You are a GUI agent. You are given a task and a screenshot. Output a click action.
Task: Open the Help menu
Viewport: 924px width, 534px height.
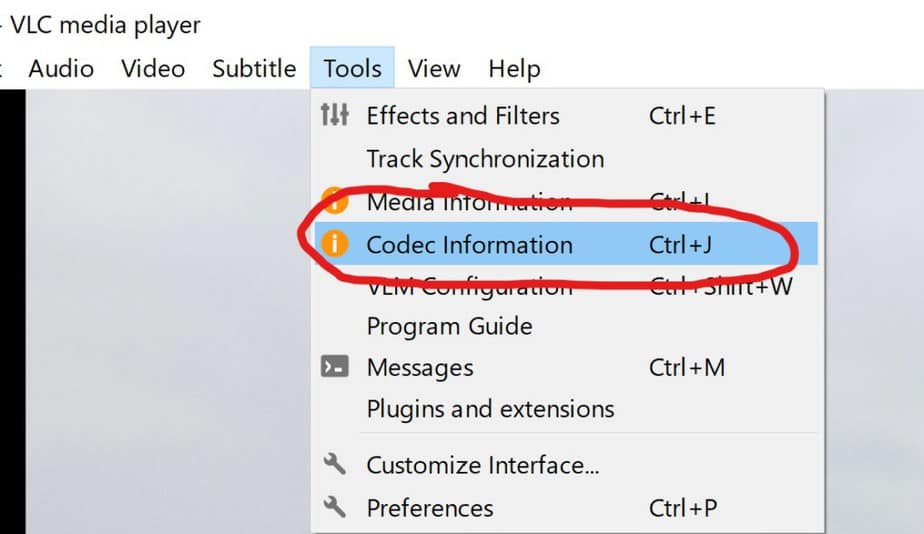[x=514, y=68]
